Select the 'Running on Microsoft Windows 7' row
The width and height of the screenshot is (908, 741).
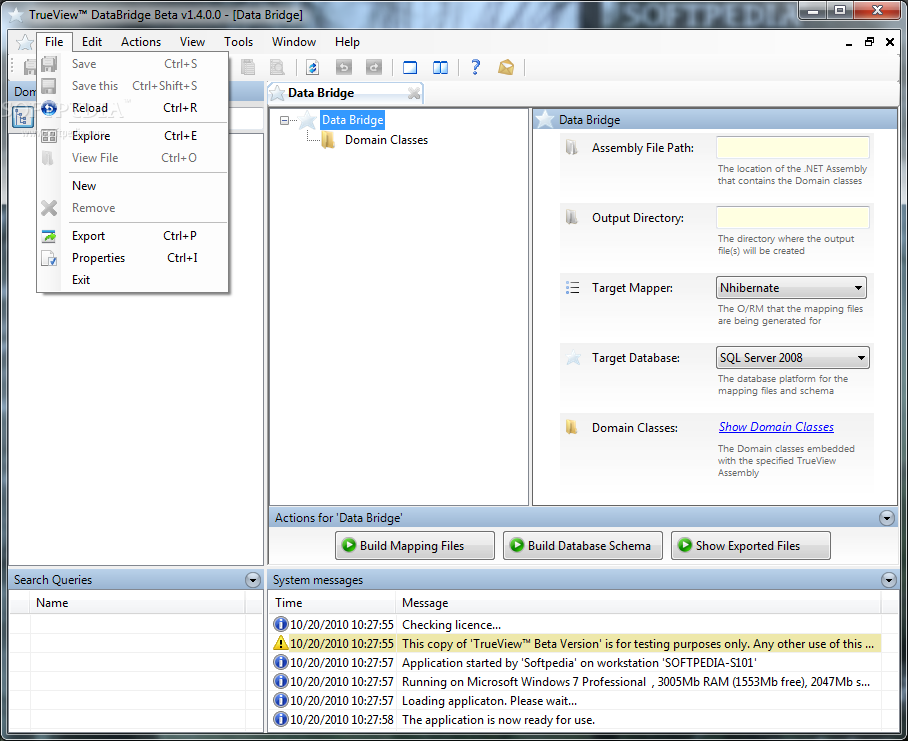576,681
